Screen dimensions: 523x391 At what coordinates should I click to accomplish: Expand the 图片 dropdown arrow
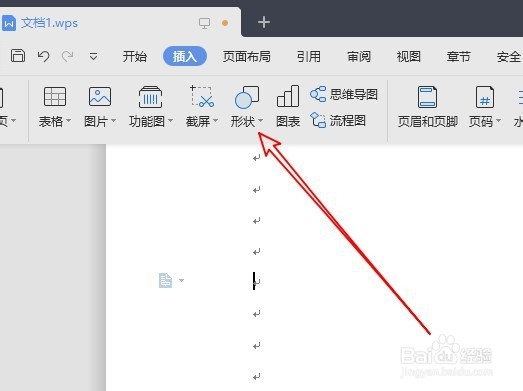pos(113,120)
